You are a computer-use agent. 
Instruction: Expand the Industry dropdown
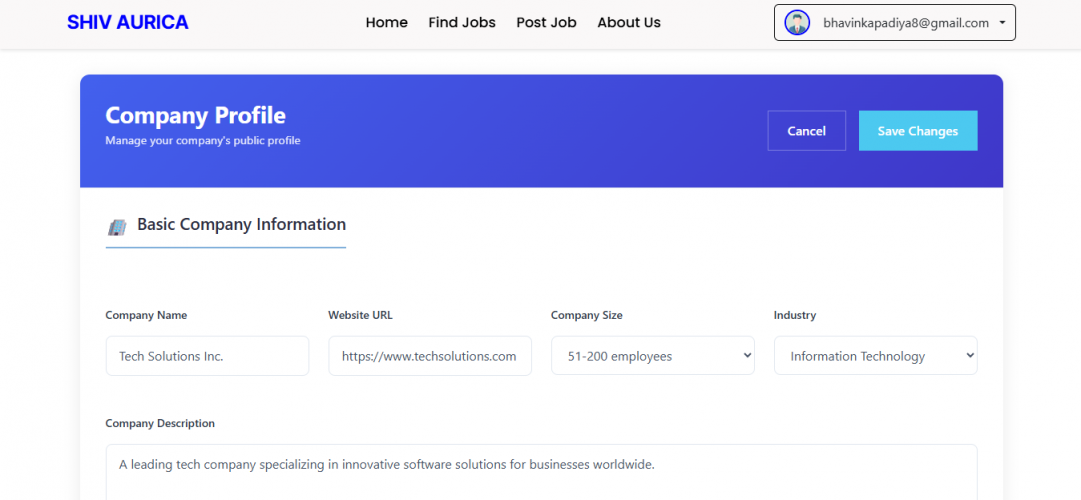(876, 356)
